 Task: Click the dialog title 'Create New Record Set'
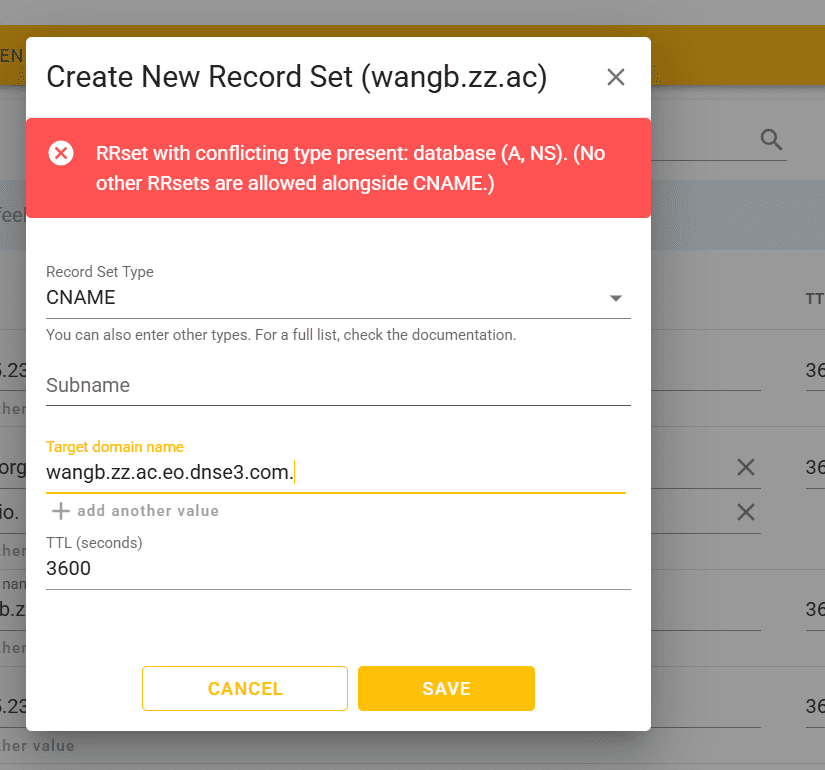[296, 78]
